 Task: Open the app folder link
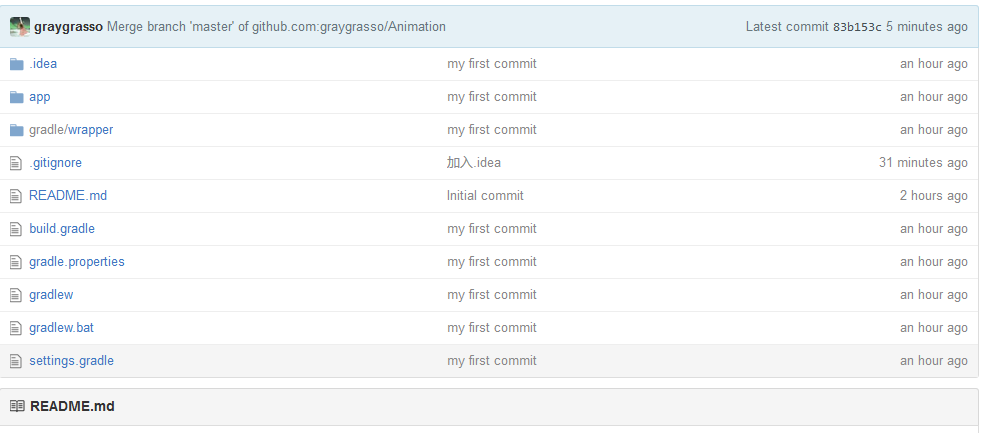tap(39, 97)
